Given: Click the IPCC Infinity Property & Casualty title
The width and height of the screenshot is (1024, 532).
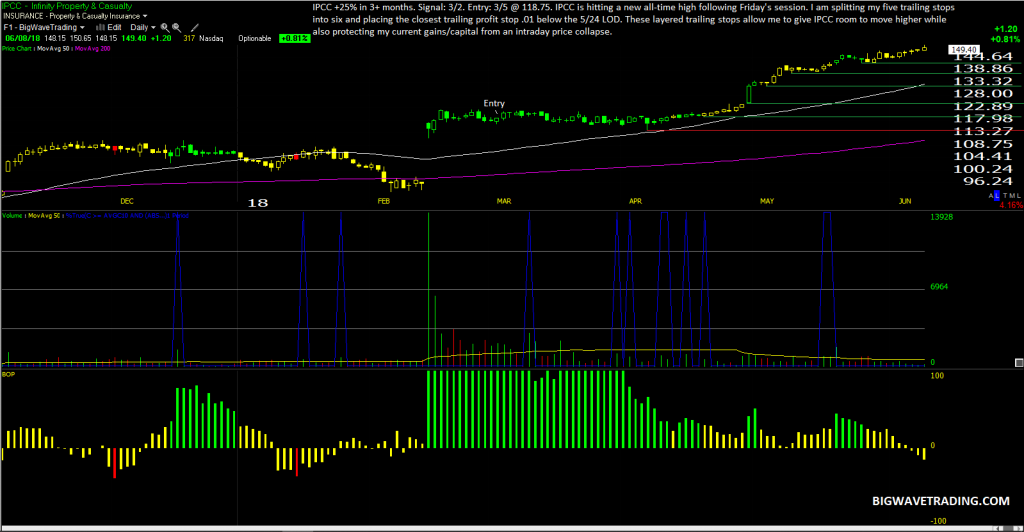Looking at the screenshot, I should 67,6.
